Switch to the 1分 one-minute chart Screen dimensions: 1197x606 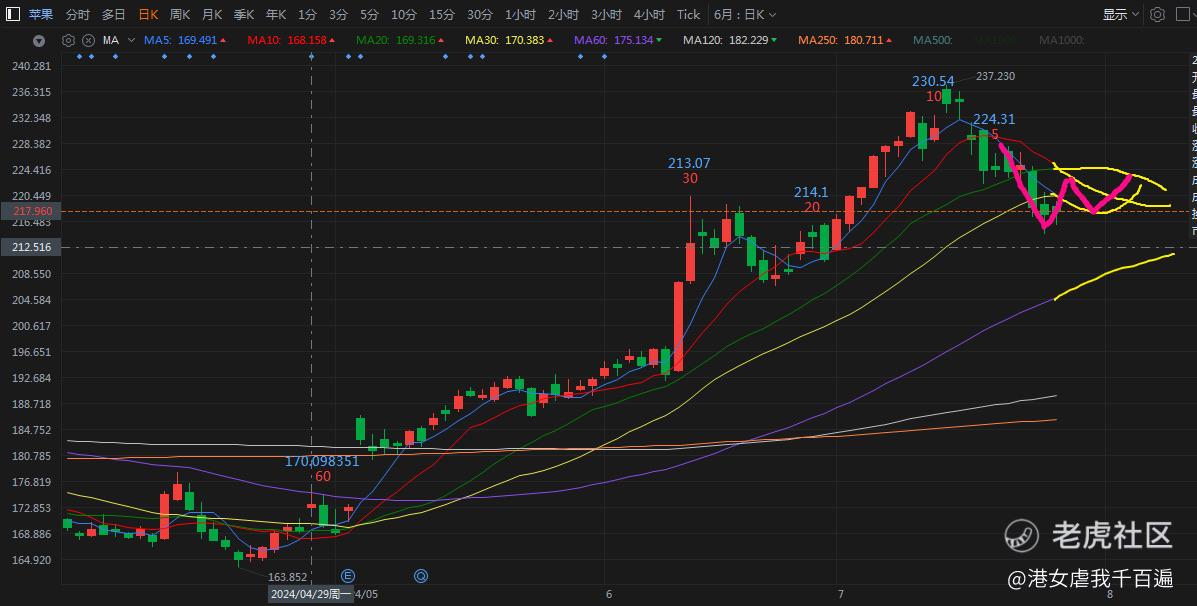(307, 15)
